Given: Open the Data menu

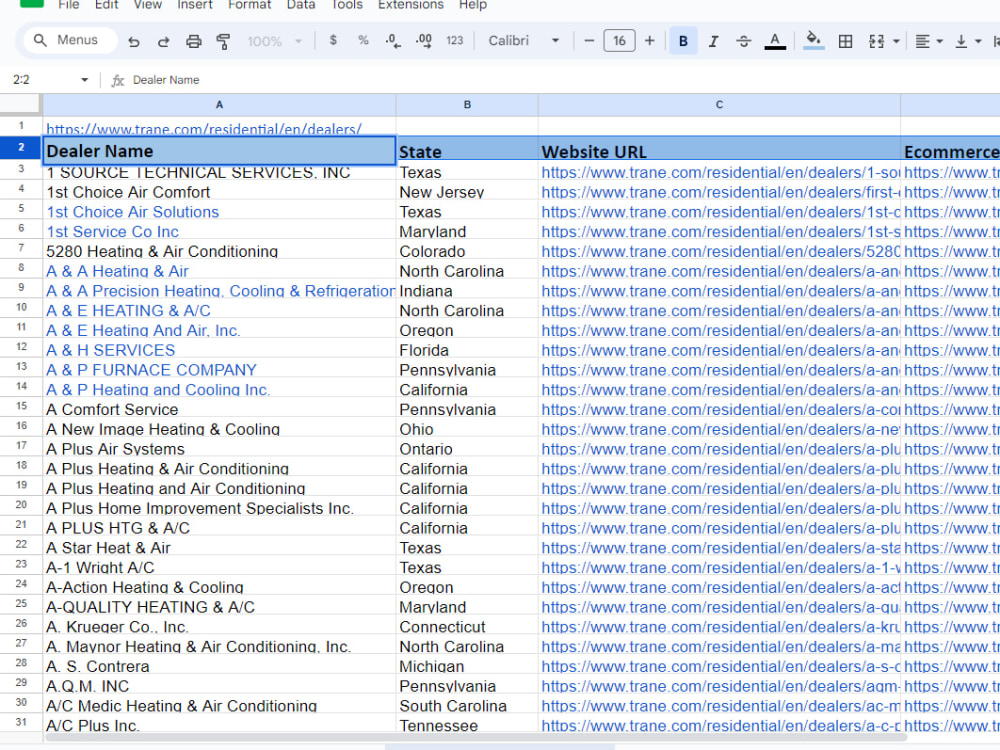Looking at the screenshot, I should [301, 6].
